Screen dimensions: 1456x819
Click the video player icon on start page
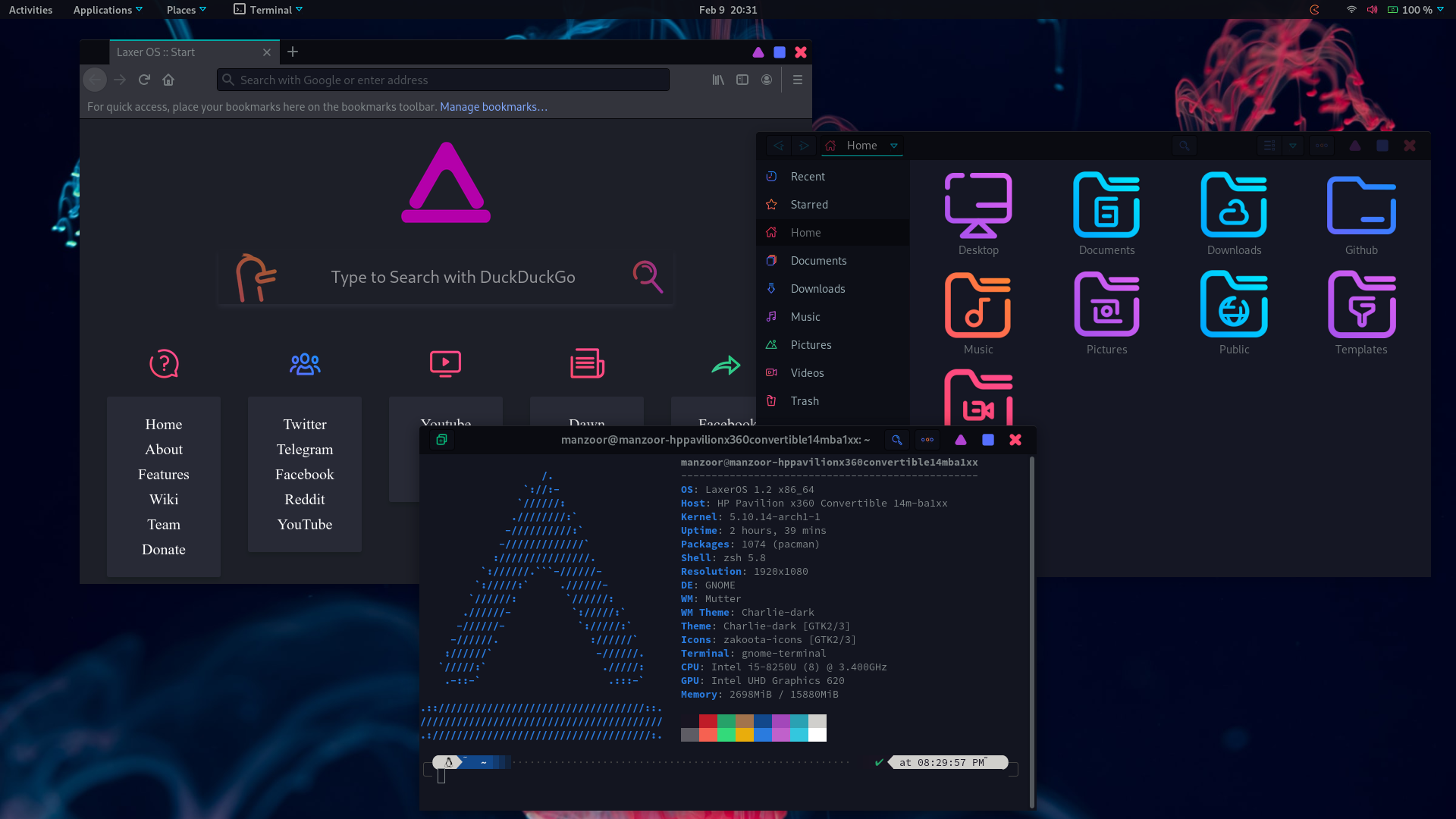pos(445,364)
